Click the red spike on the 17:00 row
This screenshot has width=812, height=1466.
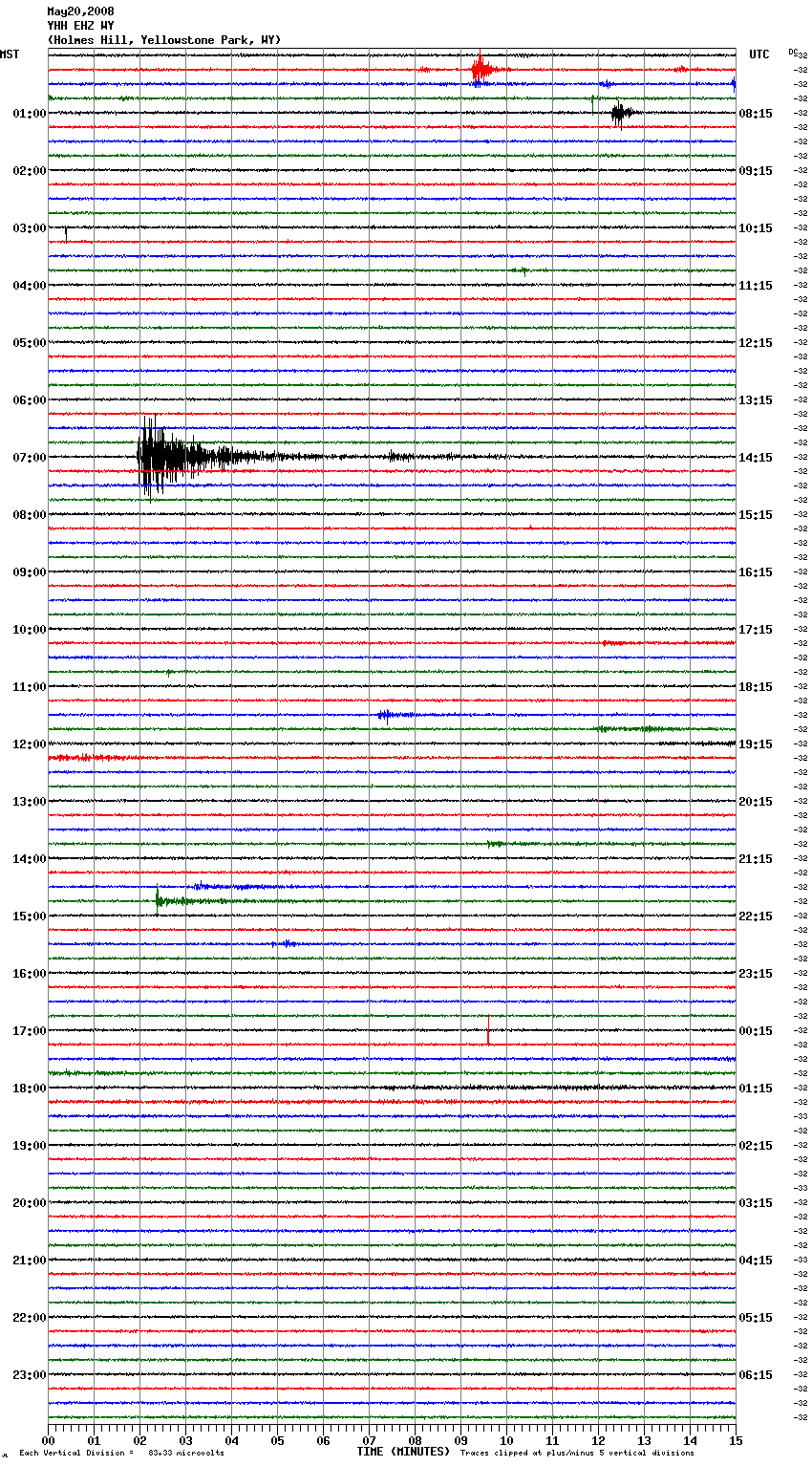click(x=488, y=1030)
